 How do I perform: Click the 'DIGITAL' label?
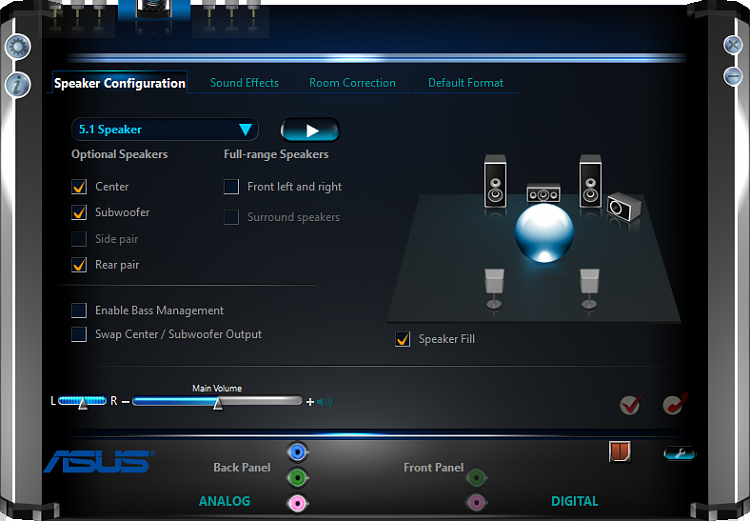[x=574, y=501]
